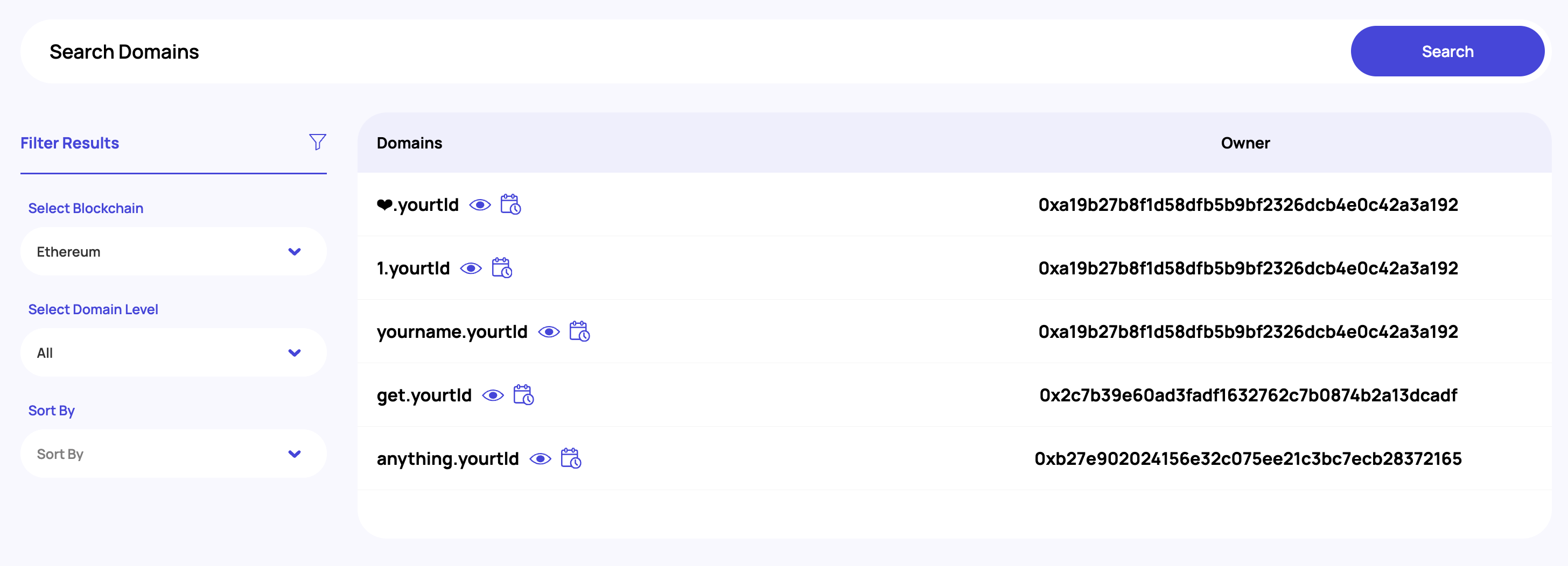
Task: Click eye icon beside yourname.yourtld
Action: pyautogui.click(x=549, y=332)
